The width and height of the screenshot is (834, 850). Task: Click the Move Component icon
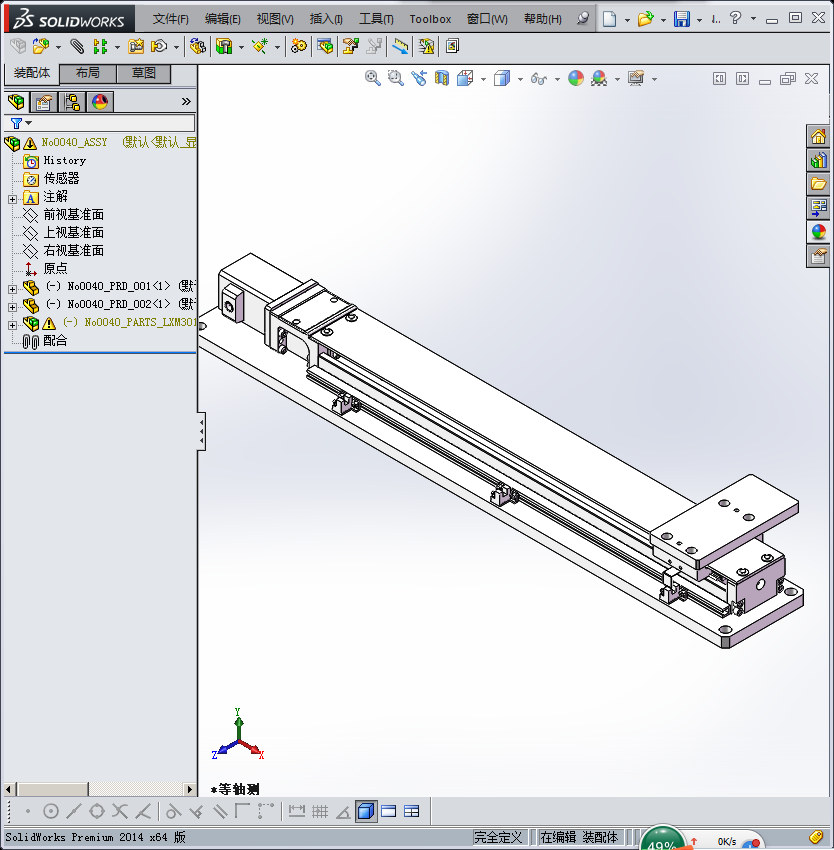point(159,47)
